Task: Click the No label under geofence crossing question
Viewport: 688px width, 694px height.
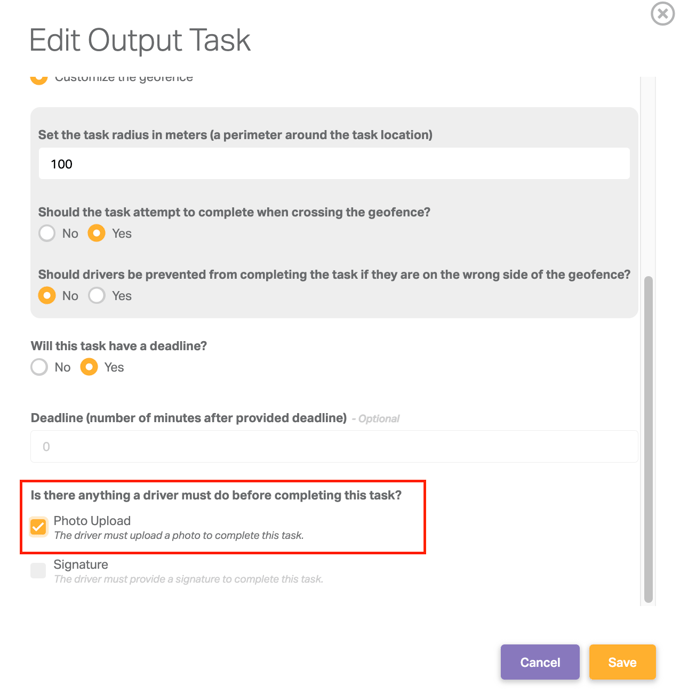Action: [70, 234]
